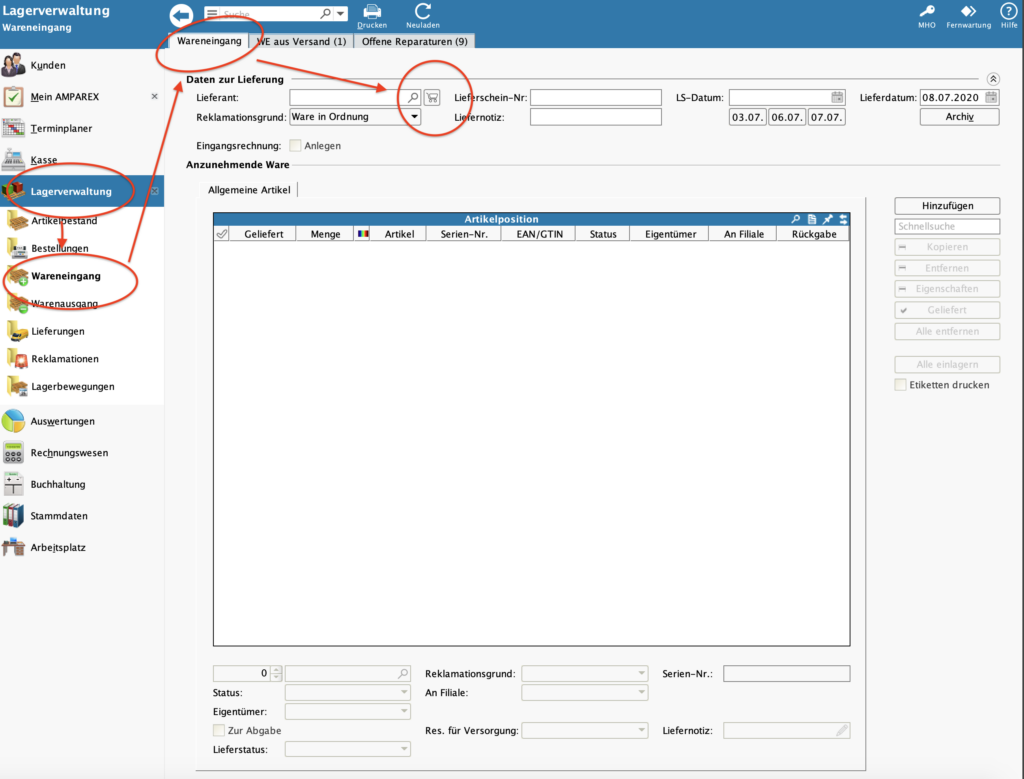
Task: Open the Hilfe help icon
Action: pyautogui.click(x=1008, y=12)
